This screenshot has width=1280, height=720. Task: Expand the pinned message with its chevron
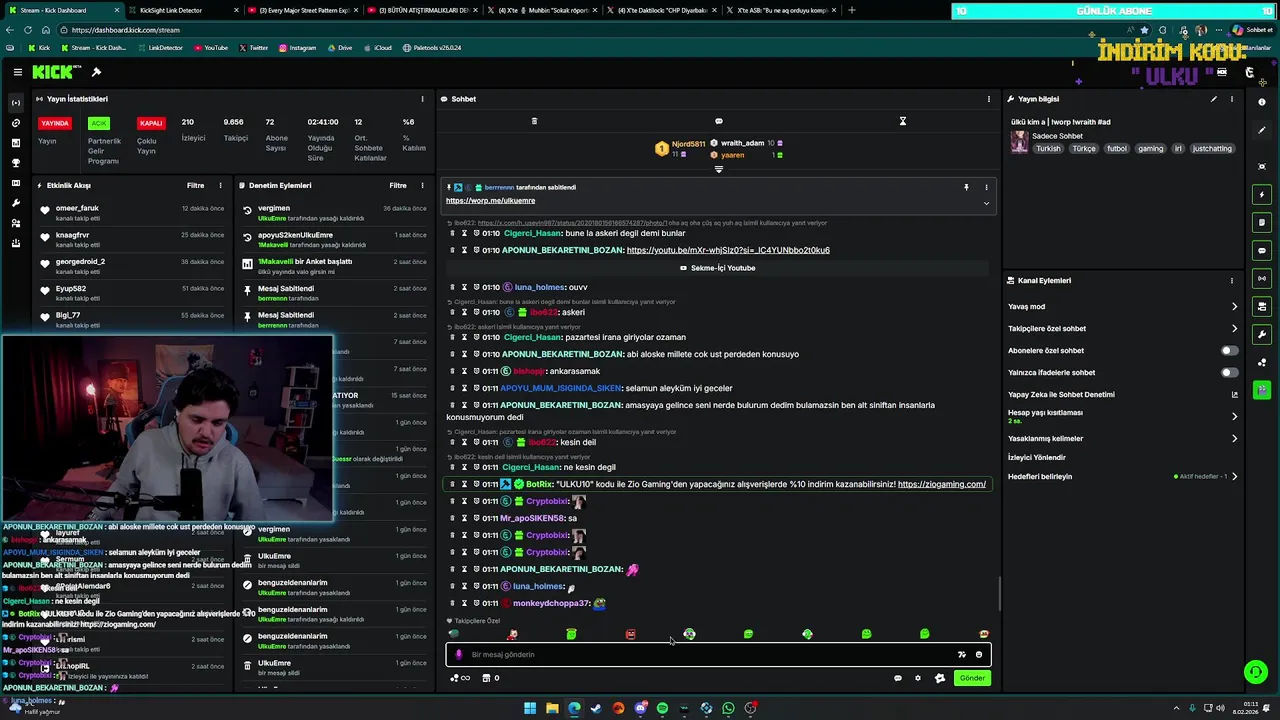coord(986,203)
